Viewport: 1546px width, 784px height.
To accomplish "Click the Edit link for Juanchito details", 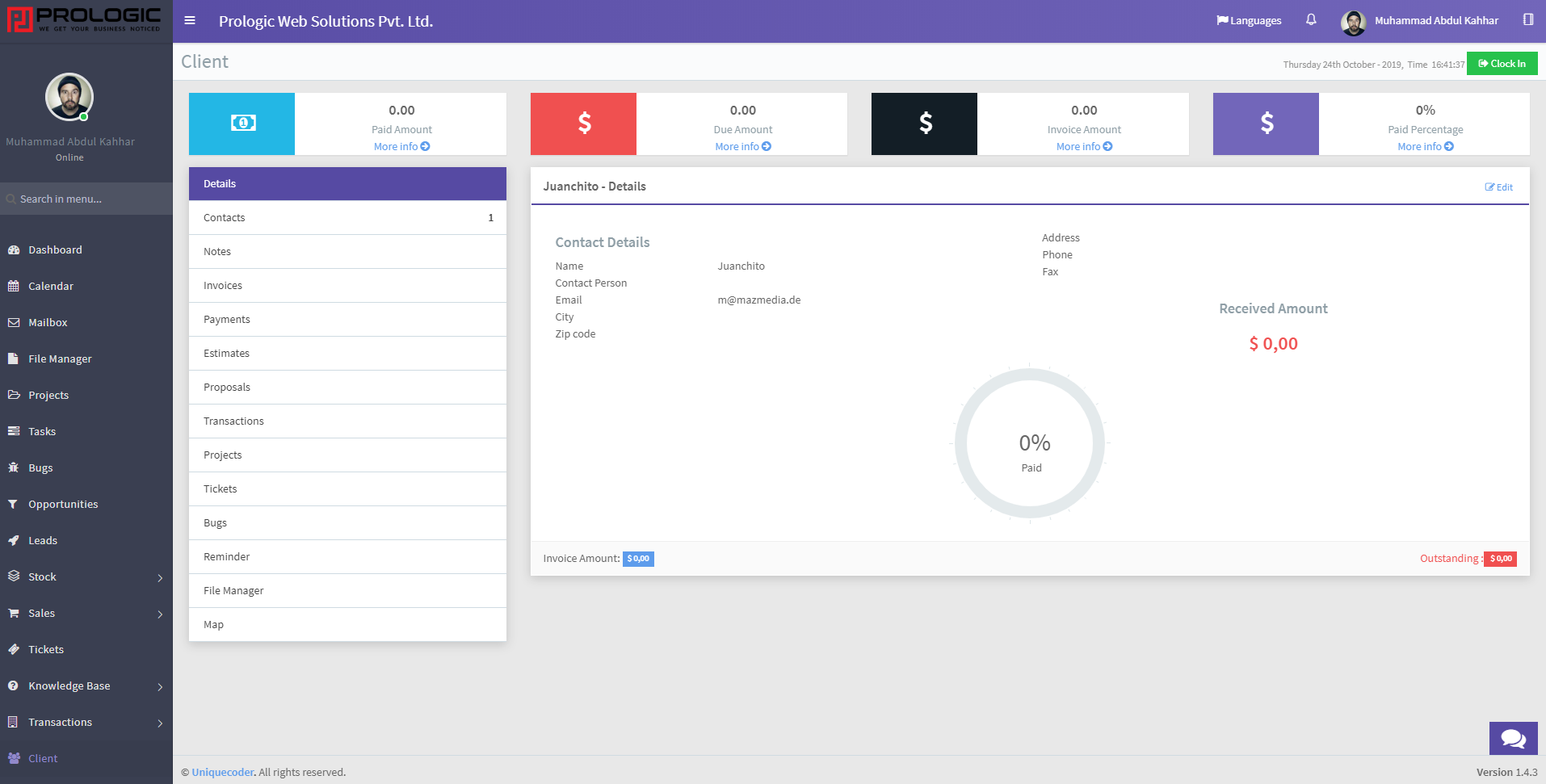I will pyautogui.click(x=1499, y=187).
